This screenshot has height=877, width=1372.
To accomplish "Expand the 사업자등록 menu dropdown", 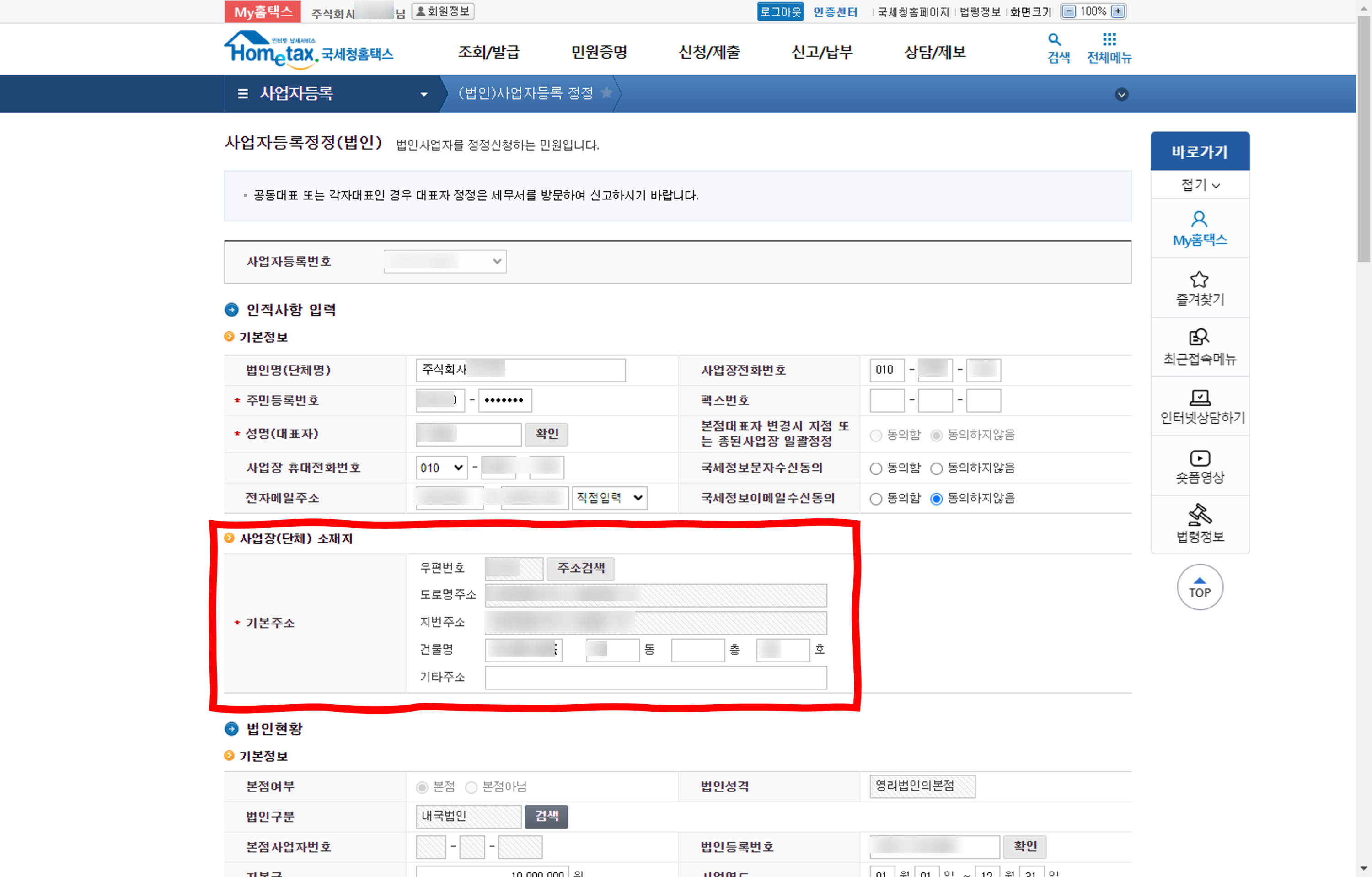I will tap(423, 95).
